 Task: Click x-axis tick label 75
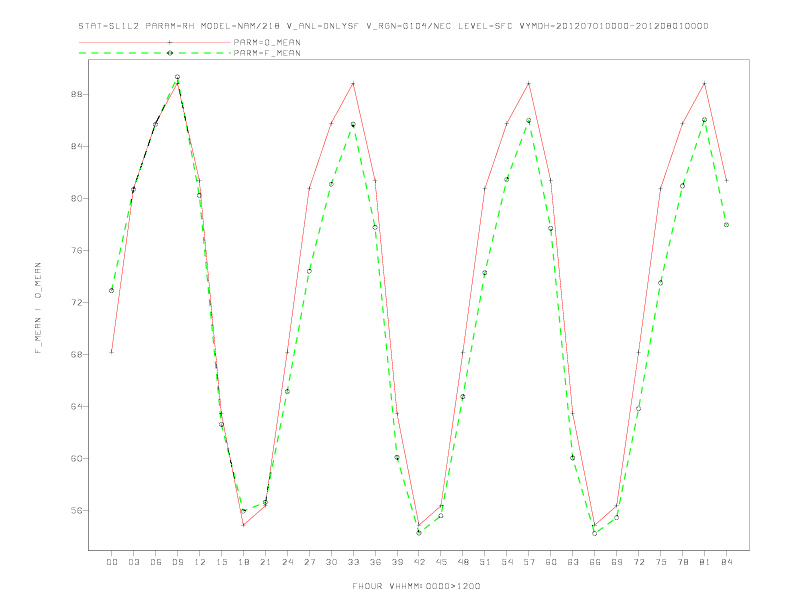661,562
